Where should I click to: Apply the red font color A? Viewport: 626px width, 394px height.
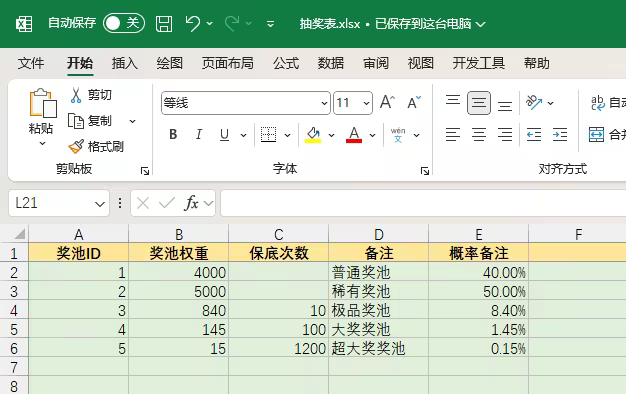(x=354, y=135)
